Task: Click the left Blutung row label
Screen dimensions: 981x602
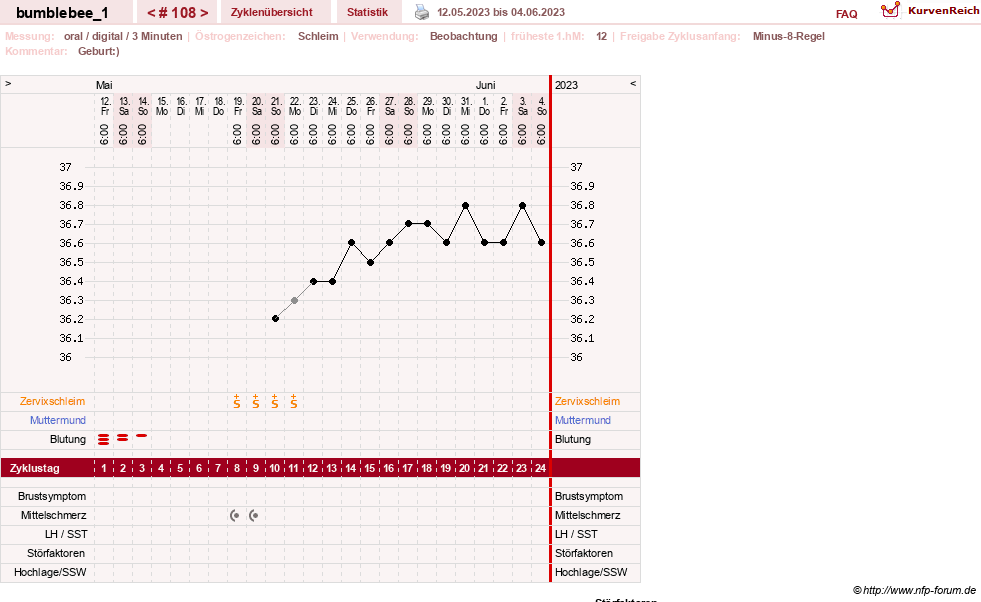Action: 68,439
